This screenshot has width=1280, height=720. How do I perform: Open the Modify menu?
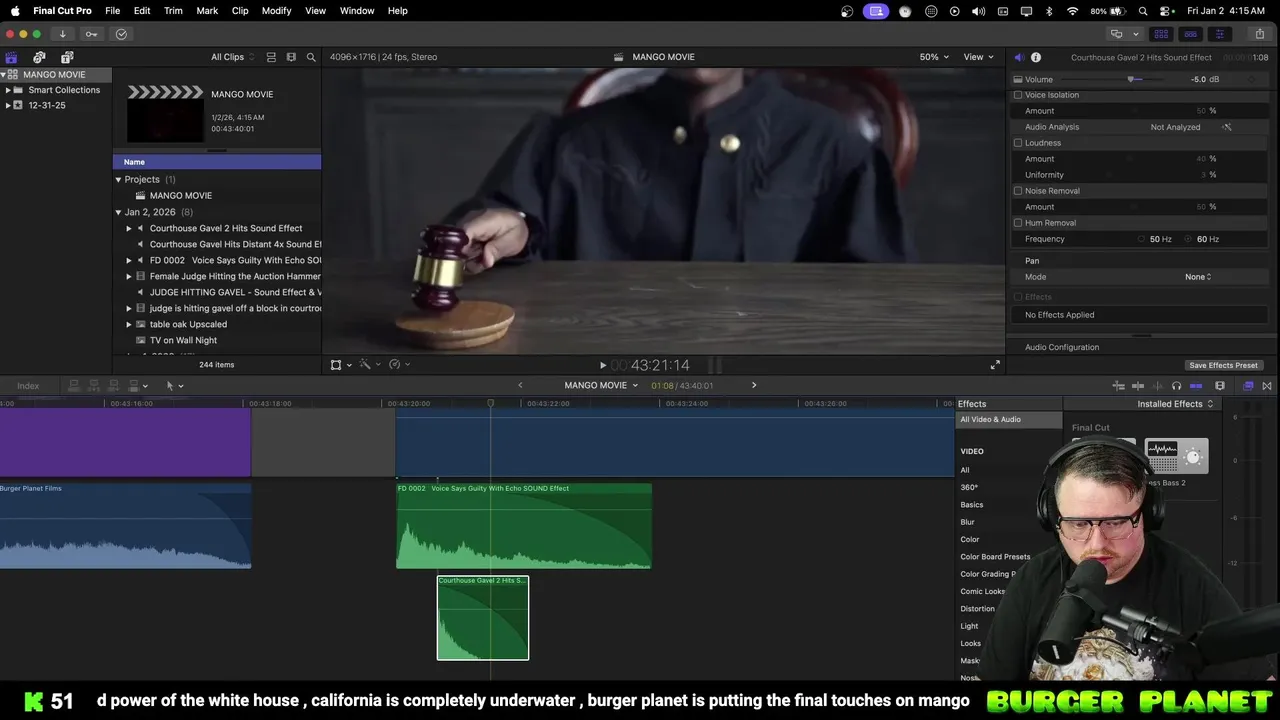277,11
